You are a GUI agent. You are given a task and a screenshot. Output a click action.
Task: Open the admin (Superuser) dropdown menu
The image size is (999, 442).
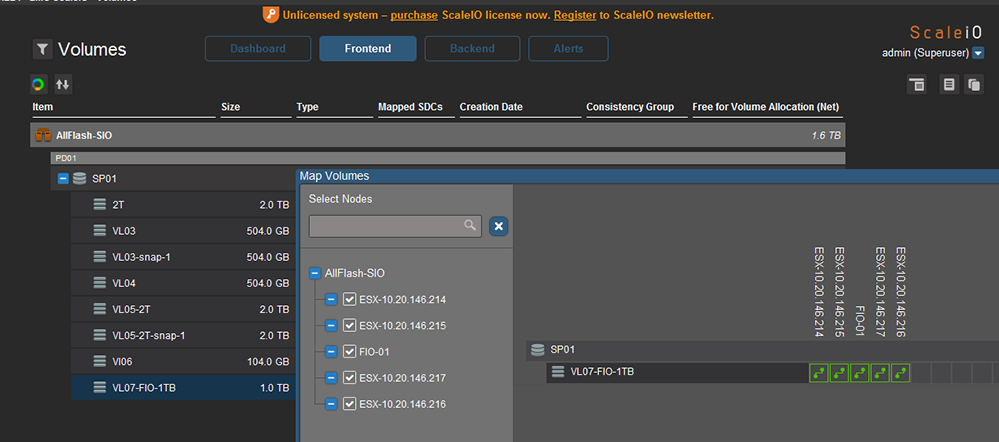point(979,53)
